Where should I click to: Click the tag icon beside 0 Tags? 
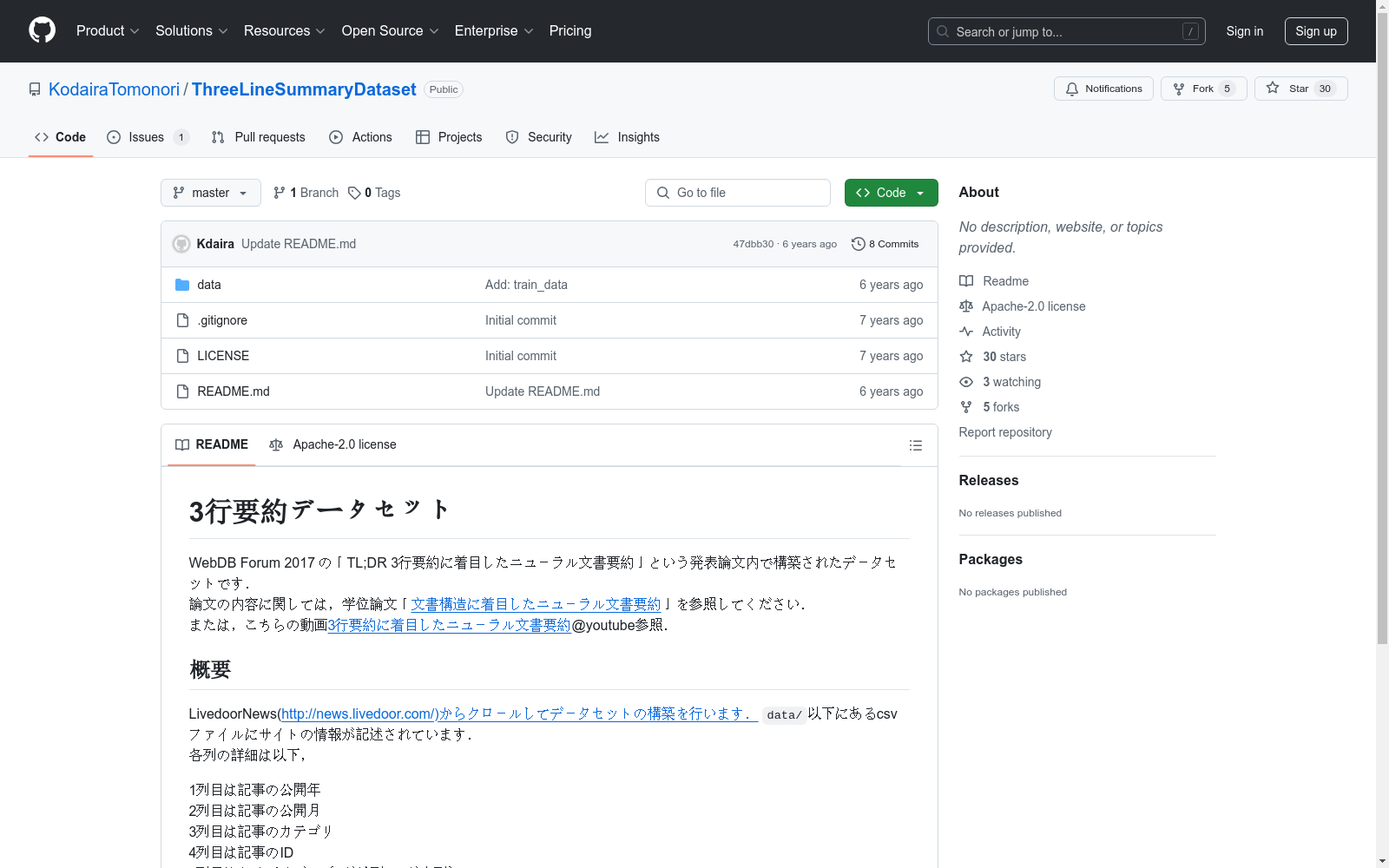pyautogui.click(x=354, y=193)
